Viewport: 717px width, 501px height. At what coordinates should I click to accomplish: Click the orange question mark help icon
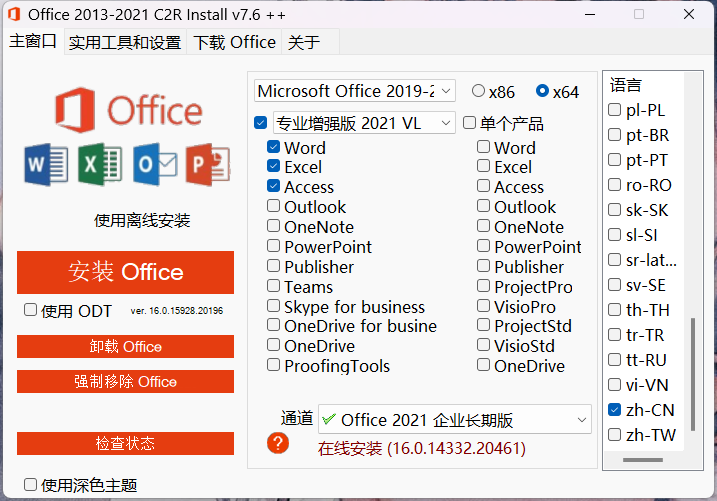[278, 442]
